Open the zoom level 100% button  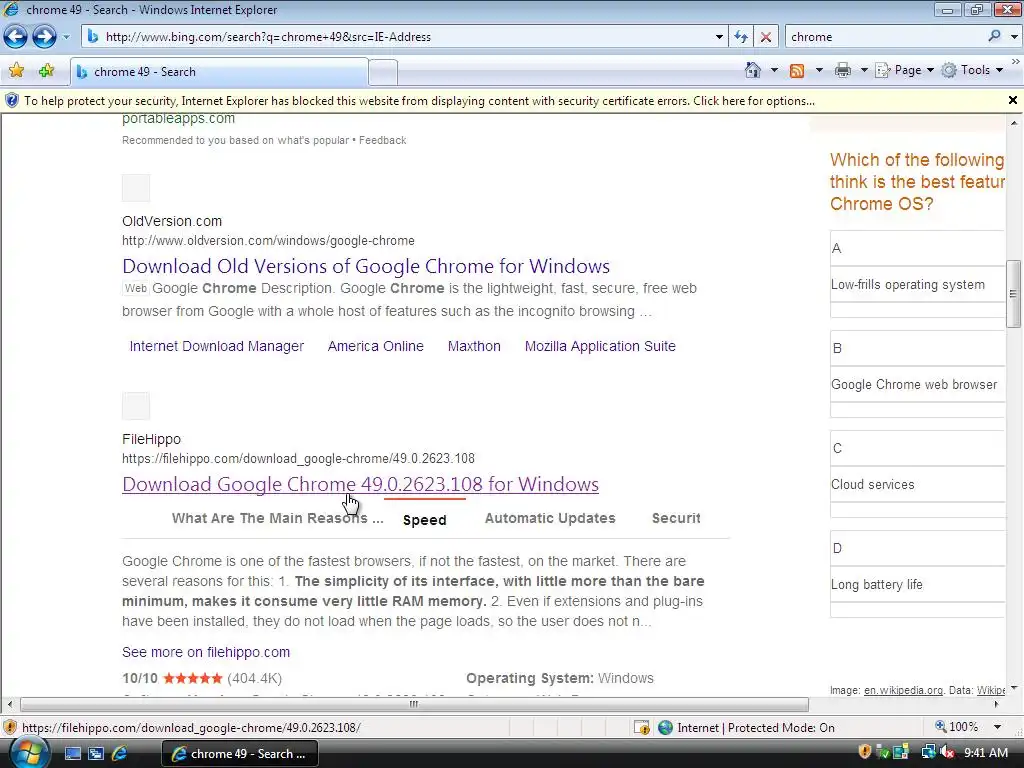click(x=957, y=727)
